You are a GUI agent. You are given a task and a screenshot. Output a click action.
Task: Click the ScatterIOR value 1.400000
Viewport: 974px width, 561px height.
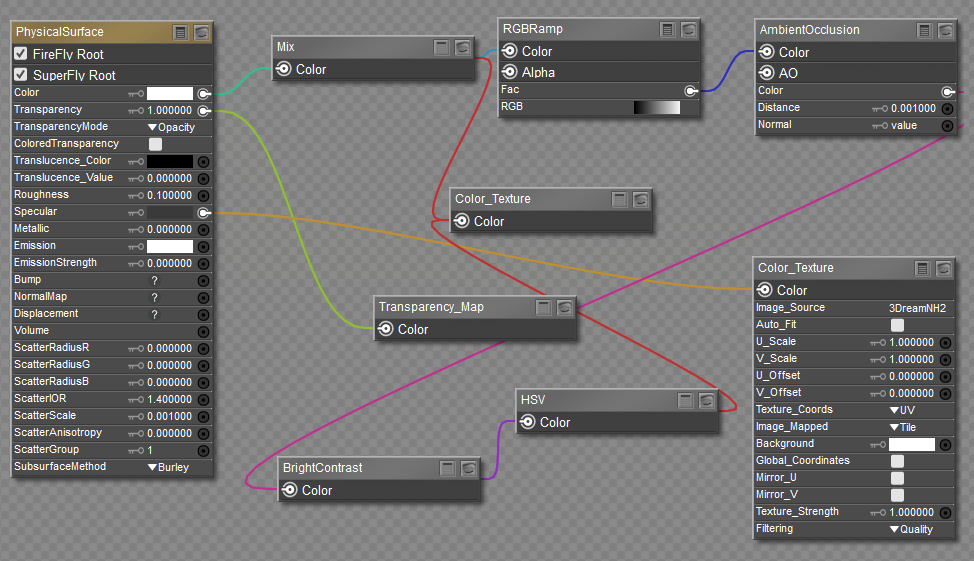(170, 399)
